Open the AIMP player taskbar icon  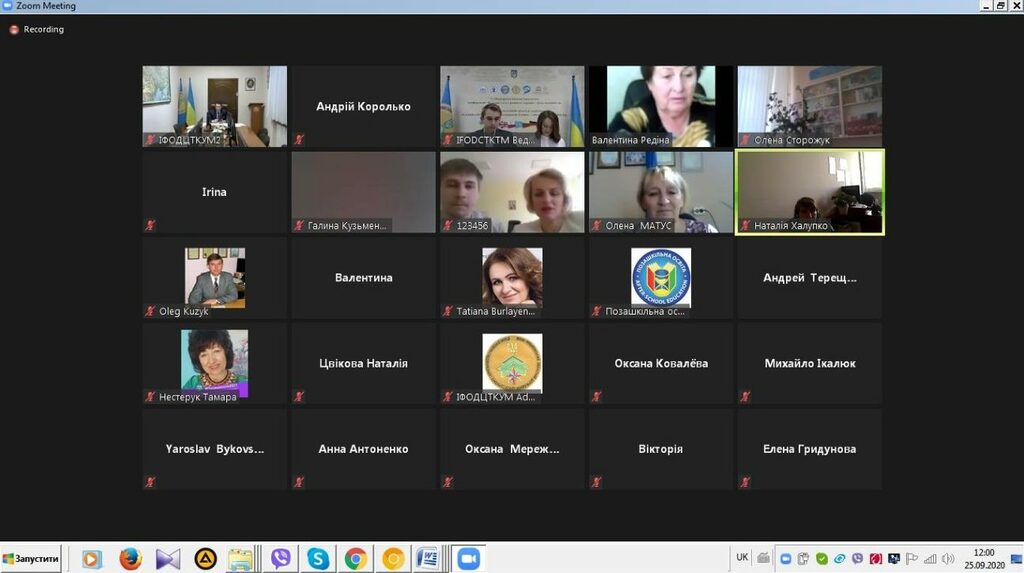(x=205, y=558)
